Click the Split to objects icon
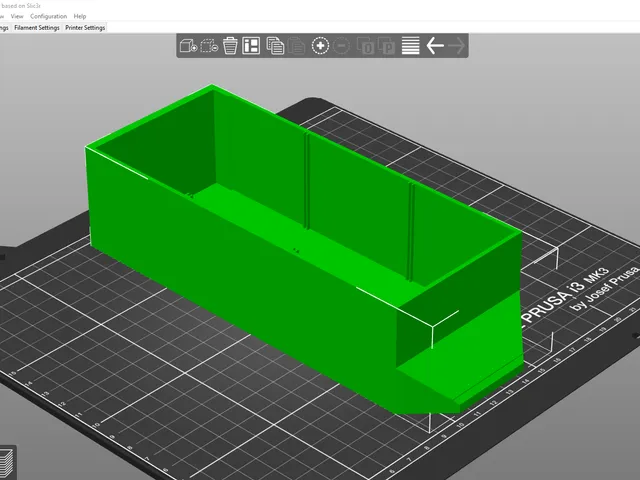 click(365, 46)
